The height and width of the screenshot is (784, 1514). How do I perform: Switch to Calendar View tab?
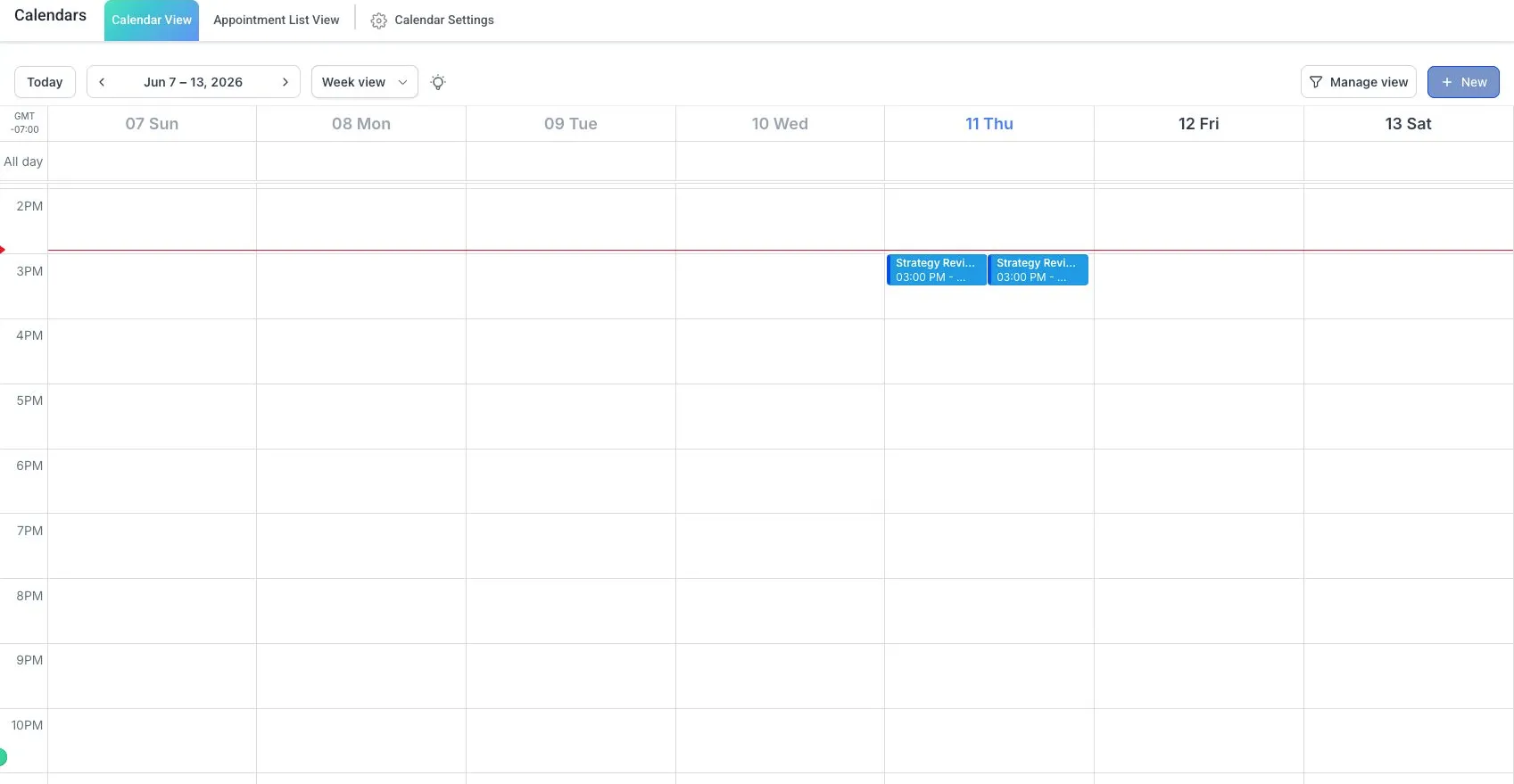click(x=152, y=21)
